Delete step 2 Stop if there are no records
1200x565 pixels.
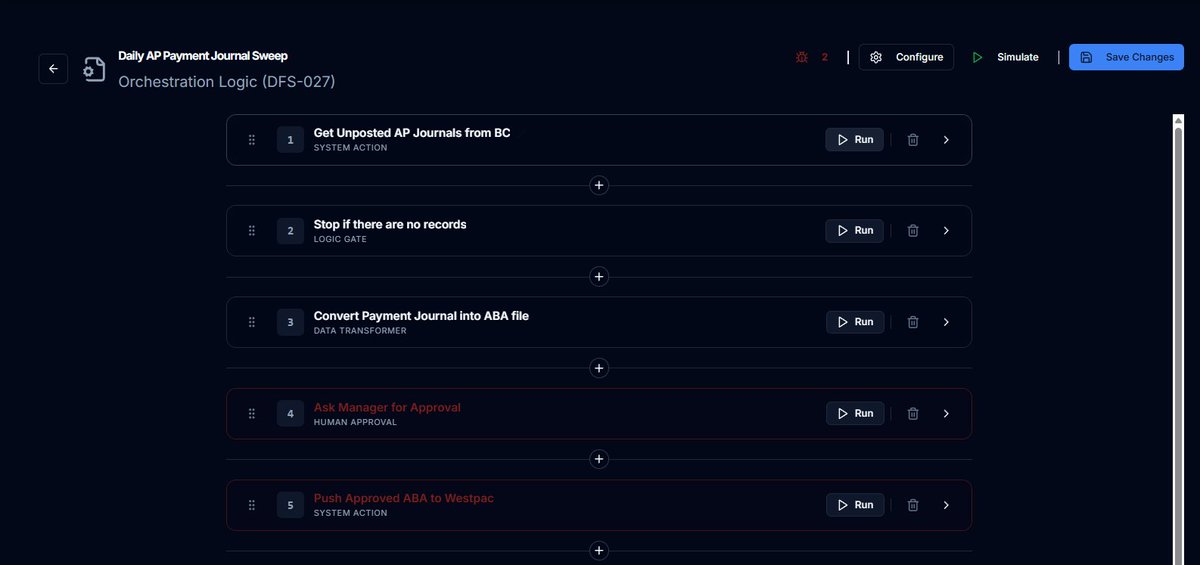[913, 231]
